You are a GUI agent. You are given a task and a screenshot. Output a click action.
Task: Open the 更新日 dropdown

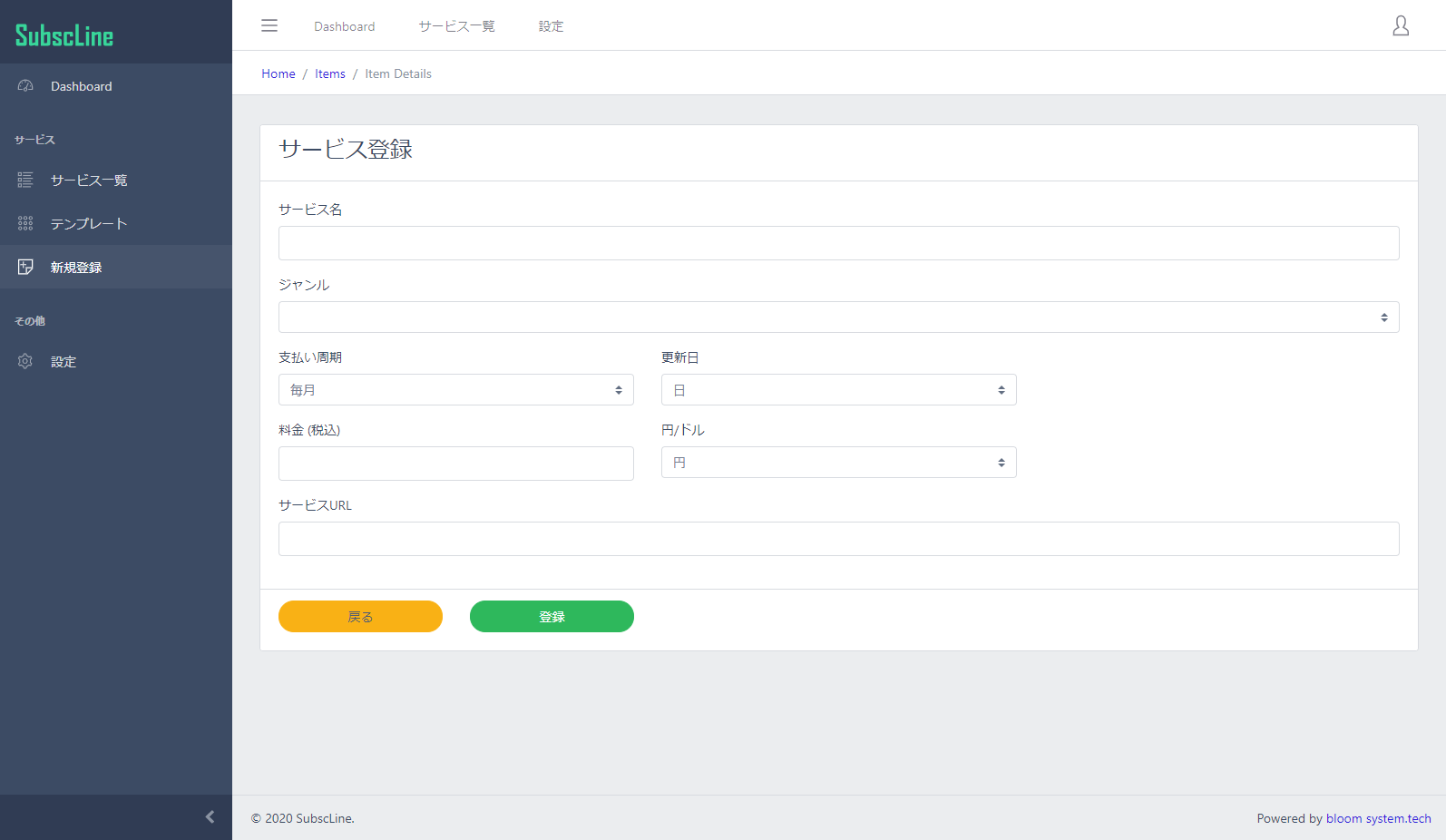tap(838, 390)
